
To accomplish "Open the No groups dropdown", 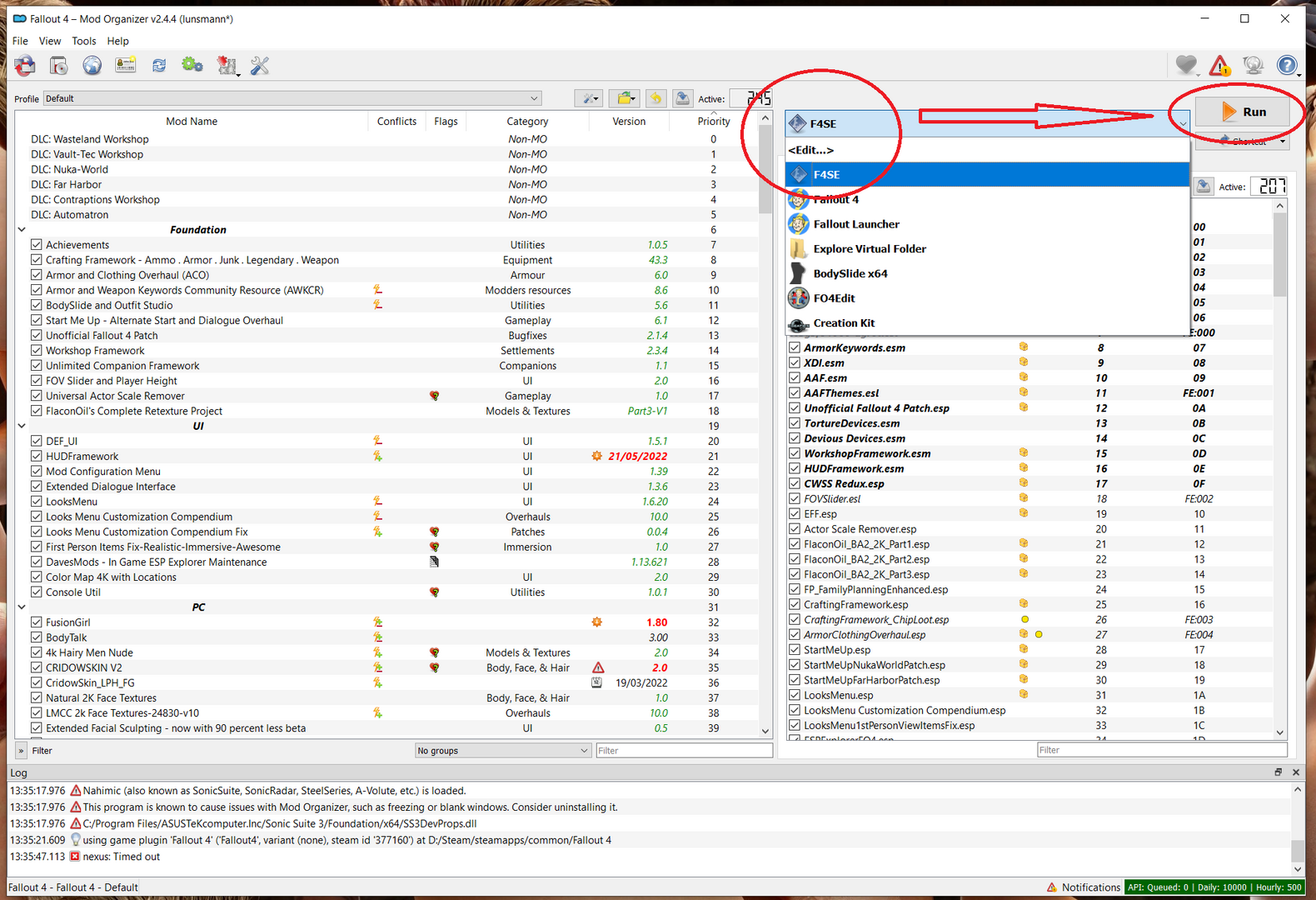I will tap(502, 751).
